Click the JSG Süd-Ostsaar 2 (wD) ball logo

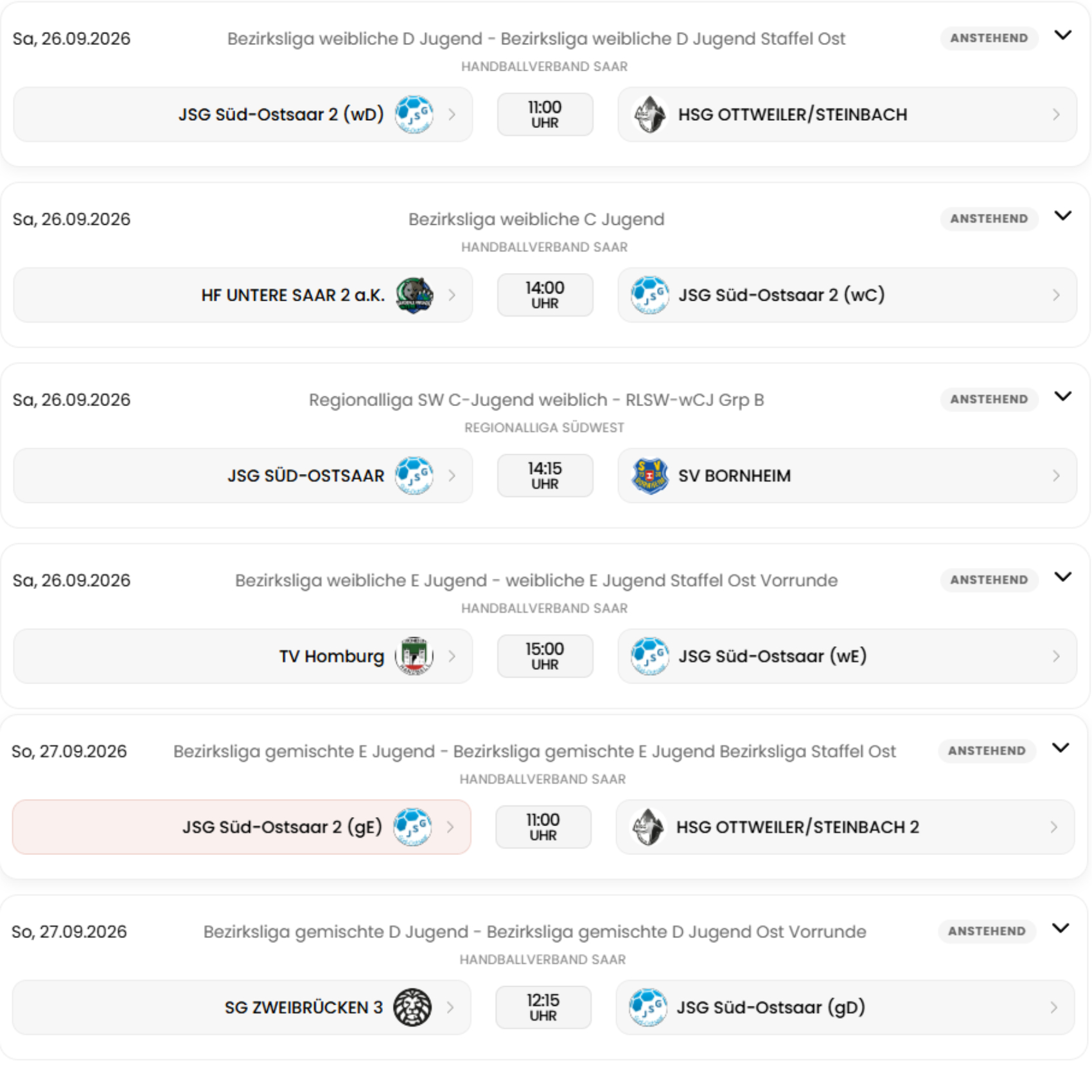[x=414, y=114]
